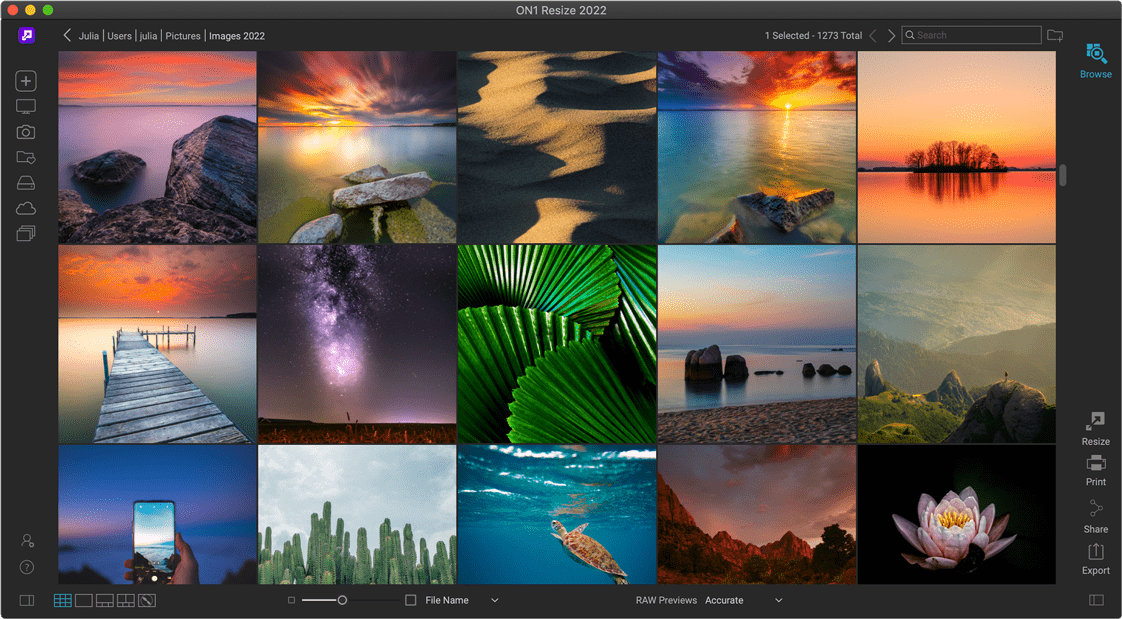Click the "1 Selected - 1273 Total" text

(813, 36)
